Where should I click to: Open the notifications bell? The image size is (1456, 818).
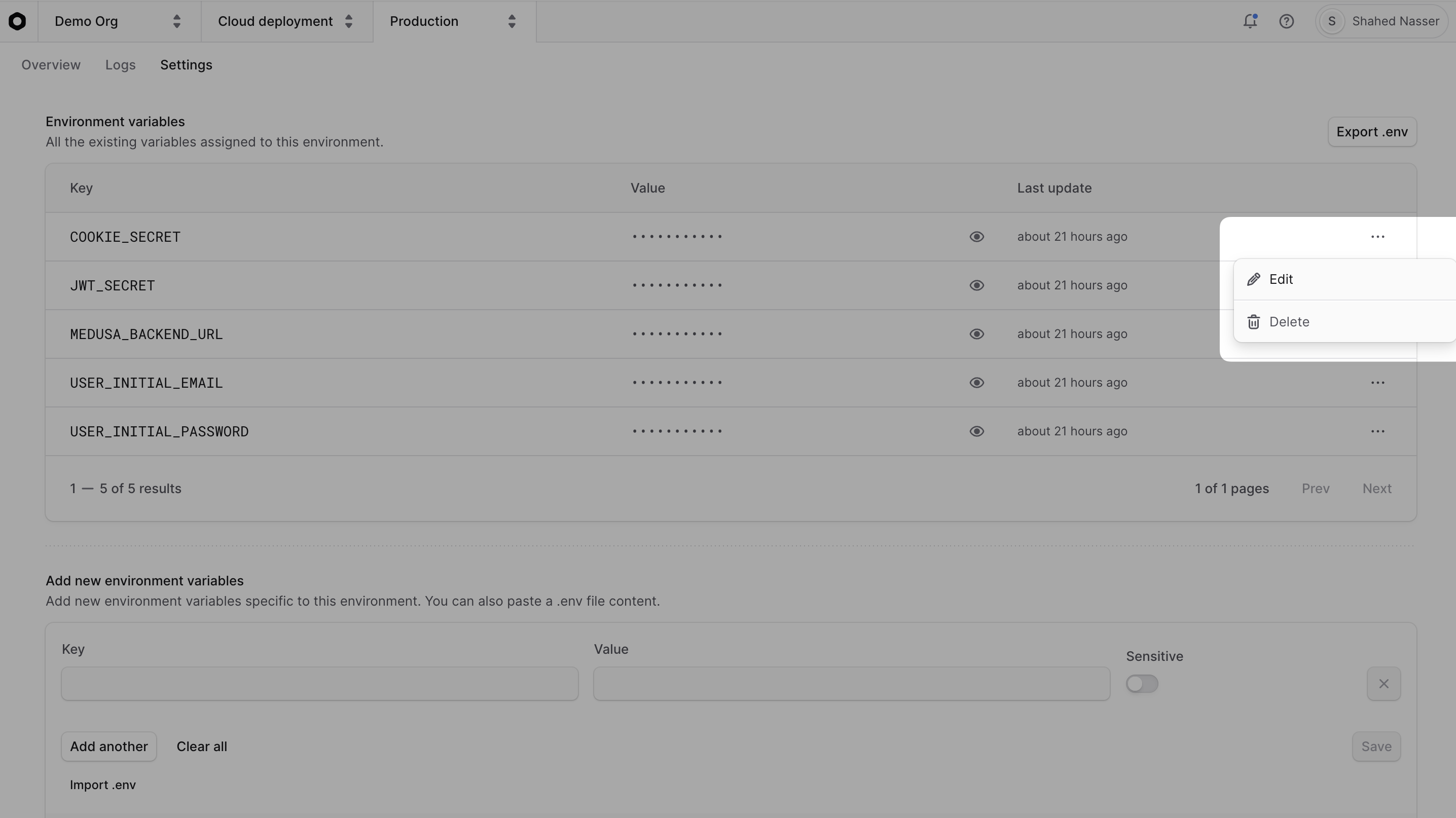point(1251,21)
